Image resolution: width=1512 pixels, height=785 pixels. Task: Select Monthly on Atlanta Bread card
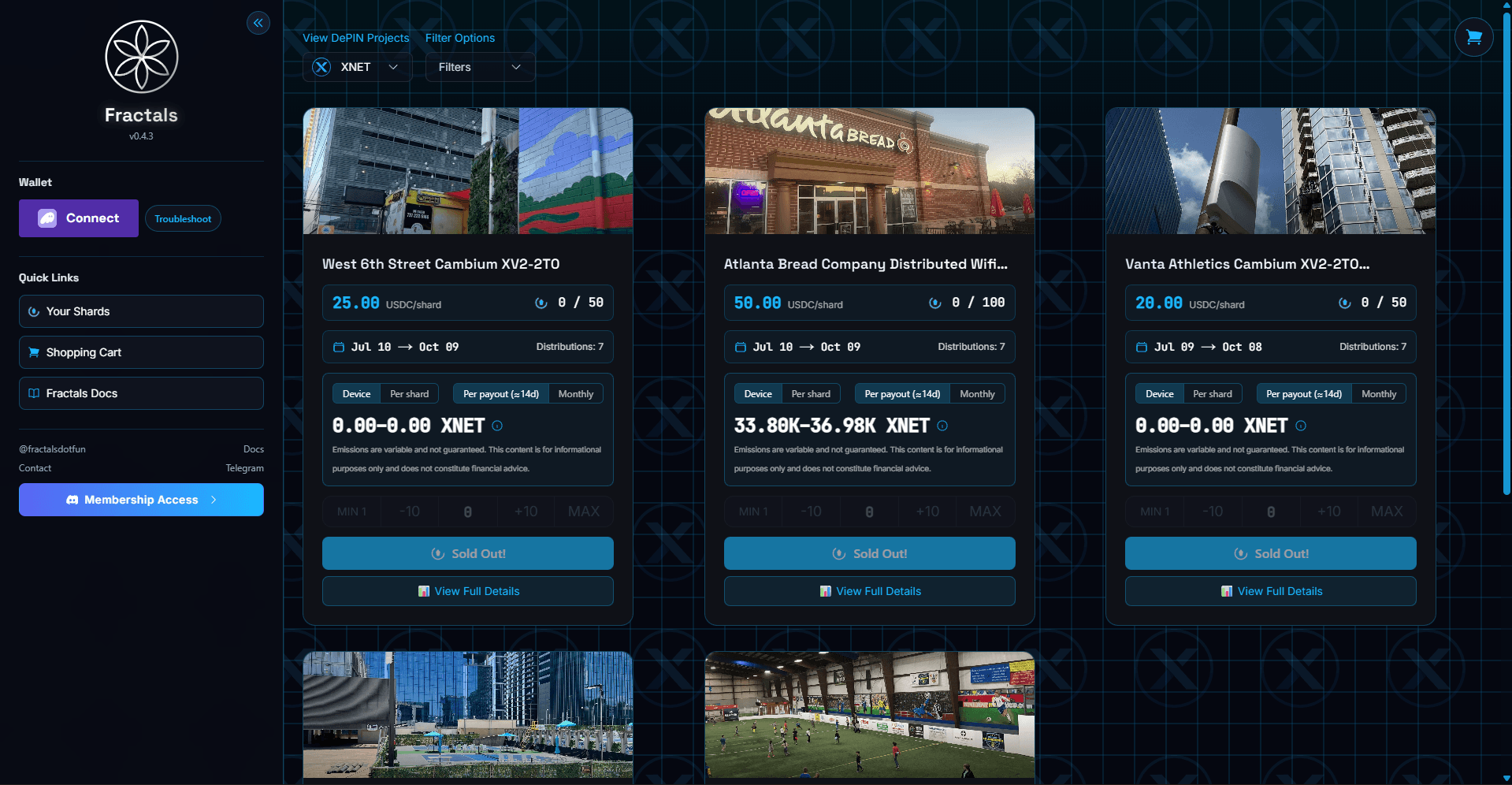pos(977,393)
